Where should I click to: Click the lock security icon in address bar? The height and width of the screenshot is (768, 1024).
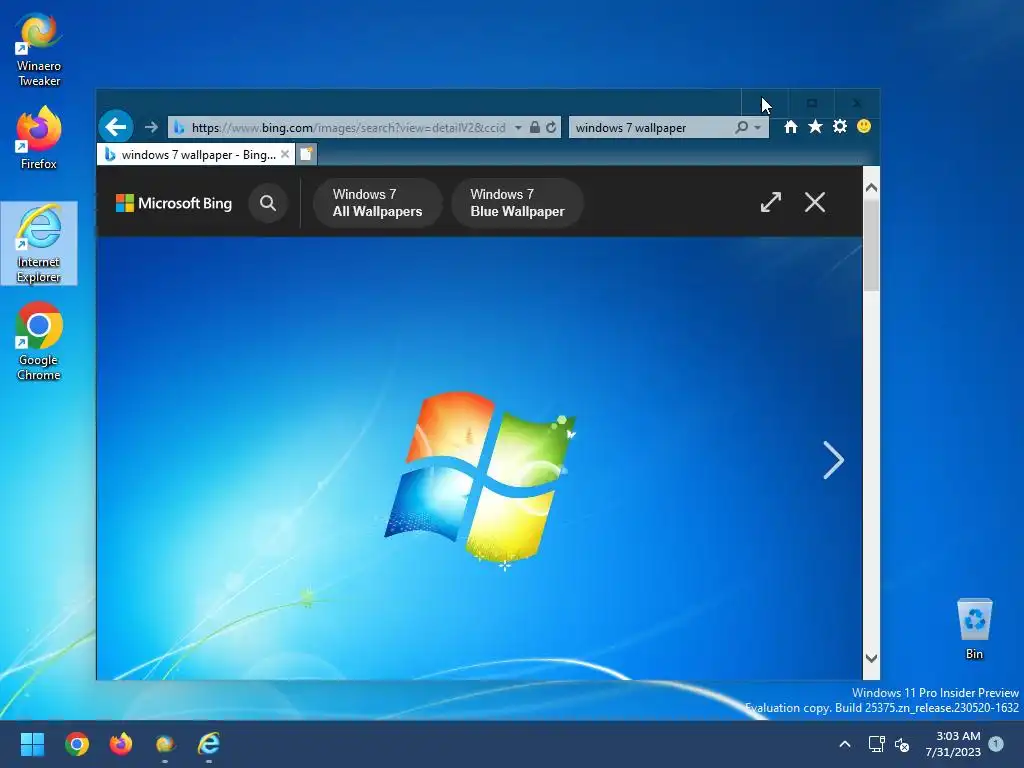click(535, 127)
